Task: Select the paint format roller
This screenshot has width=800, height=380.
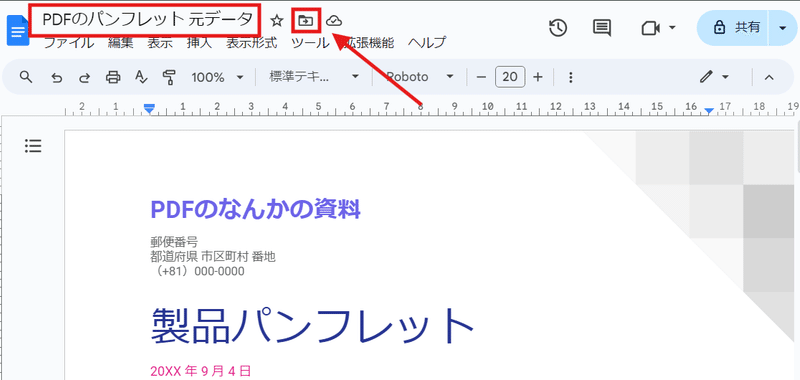Action: 168,78
